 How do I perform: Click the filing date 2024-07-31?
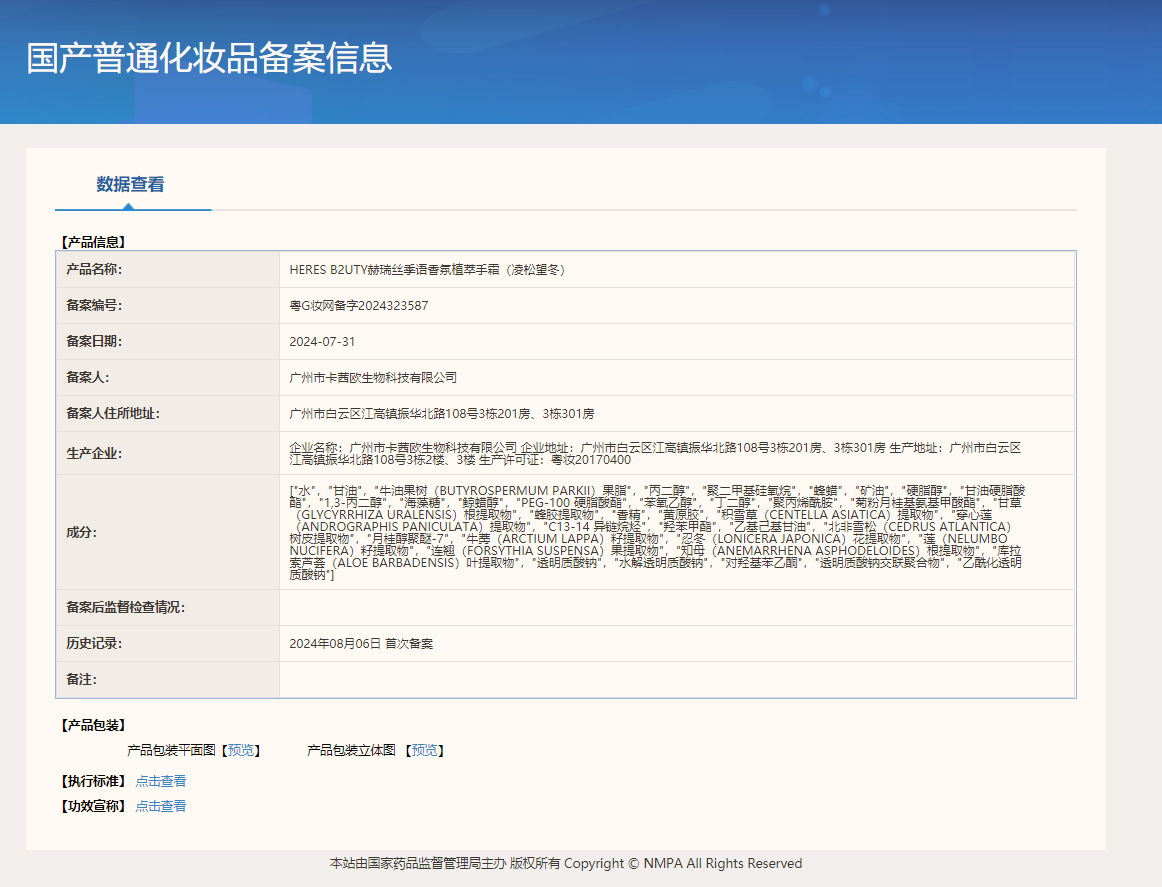[x=322, y=342]
